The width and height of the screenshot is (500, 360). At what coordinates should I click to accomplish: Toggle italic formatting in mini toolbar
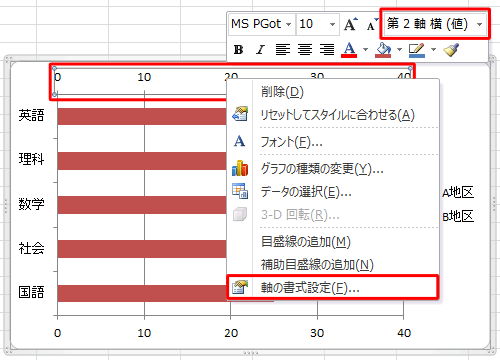[x=260, y=50]
